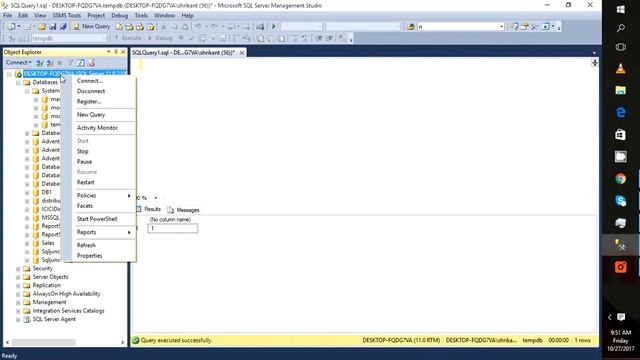The image size is (640, 360).
Task: Open Task View icon in taskbar
Action: click(x=620, y=47)
